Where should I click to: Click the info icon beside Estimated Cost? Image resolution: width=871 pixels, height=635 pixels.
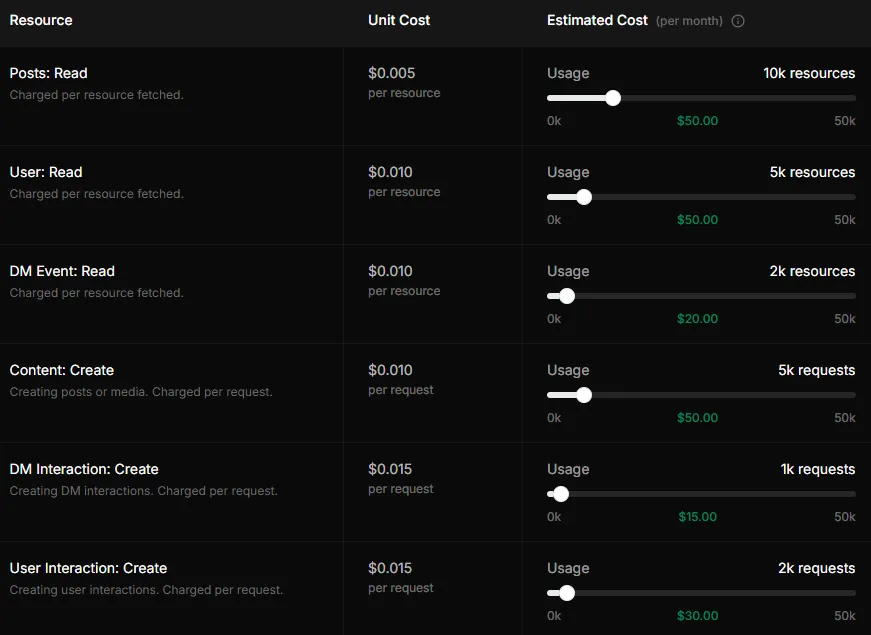[738, 21]
